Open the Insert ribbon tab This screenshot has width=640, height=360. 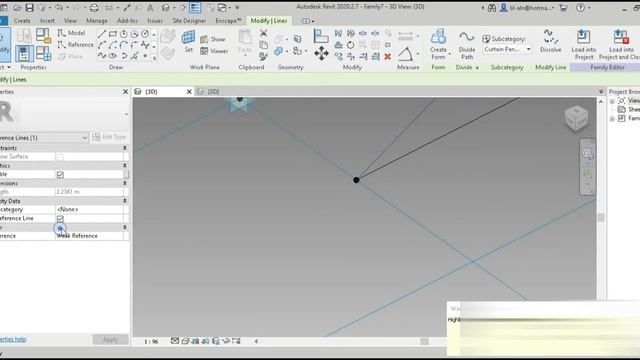(47, 20)
